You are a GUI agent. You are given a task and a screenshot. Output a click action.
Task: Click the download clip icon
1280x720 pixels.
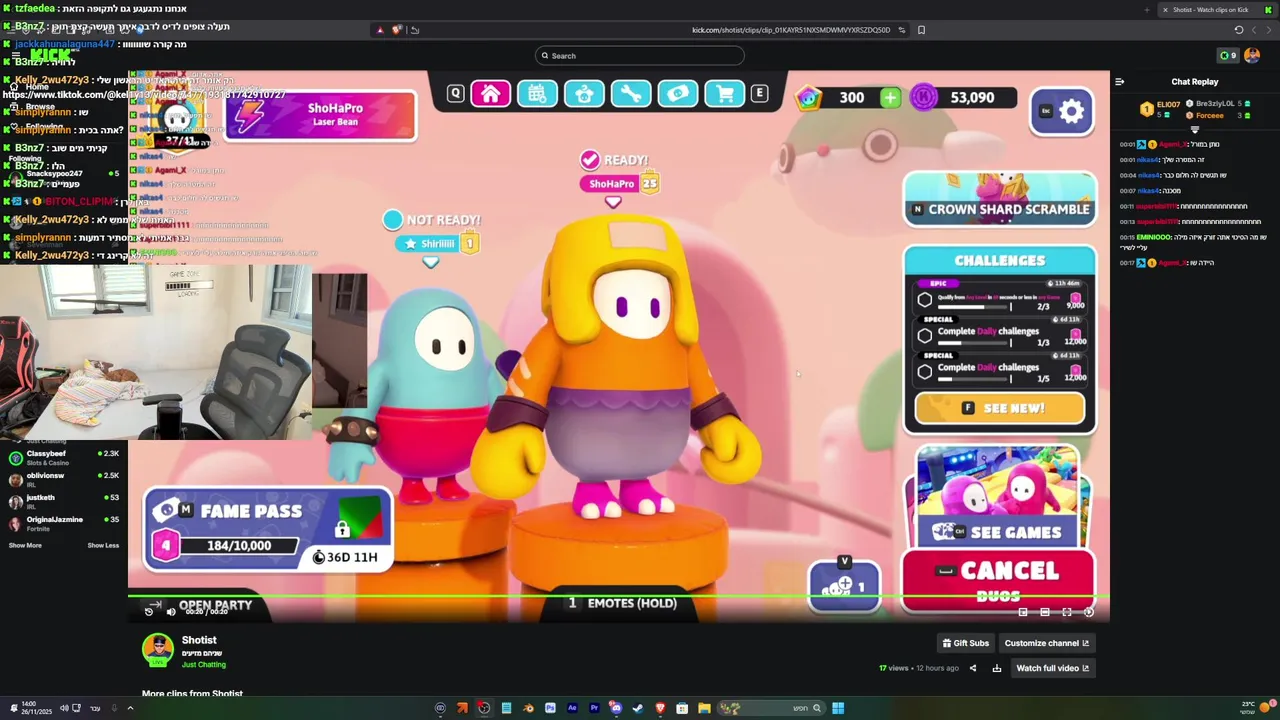tap(997, 668)
